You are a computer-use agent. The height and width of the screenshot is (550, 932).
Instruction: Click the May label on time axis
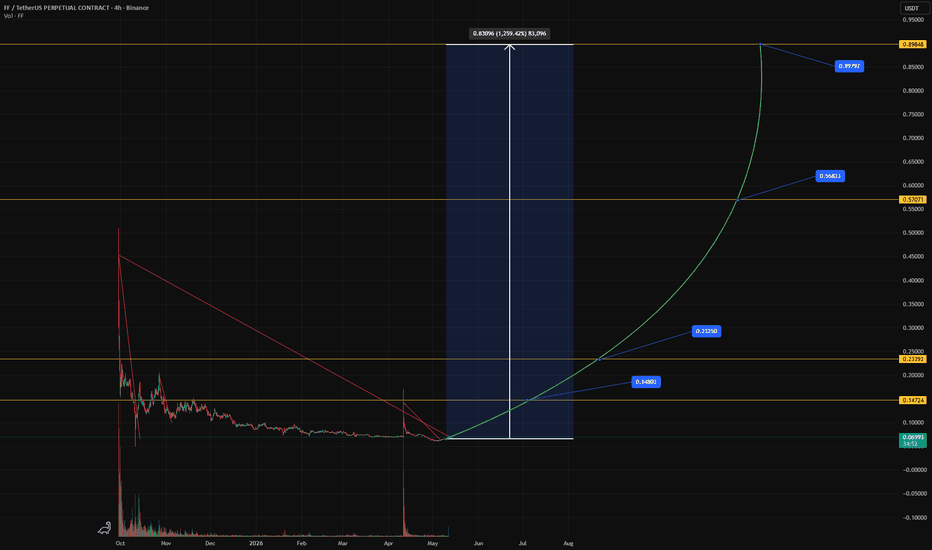click(x=433, y=543)
